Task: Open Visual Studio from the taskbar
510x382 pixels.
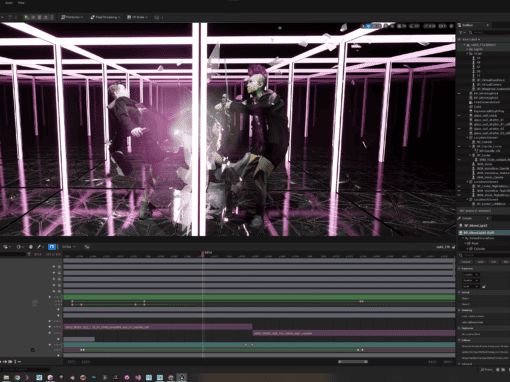Action: pos(138,378)
